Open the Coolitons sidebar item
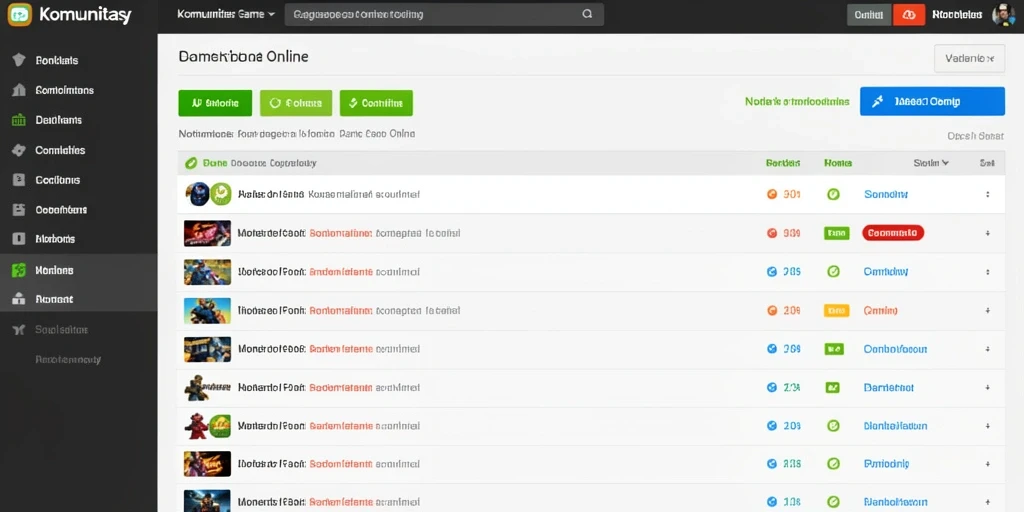 78,180
